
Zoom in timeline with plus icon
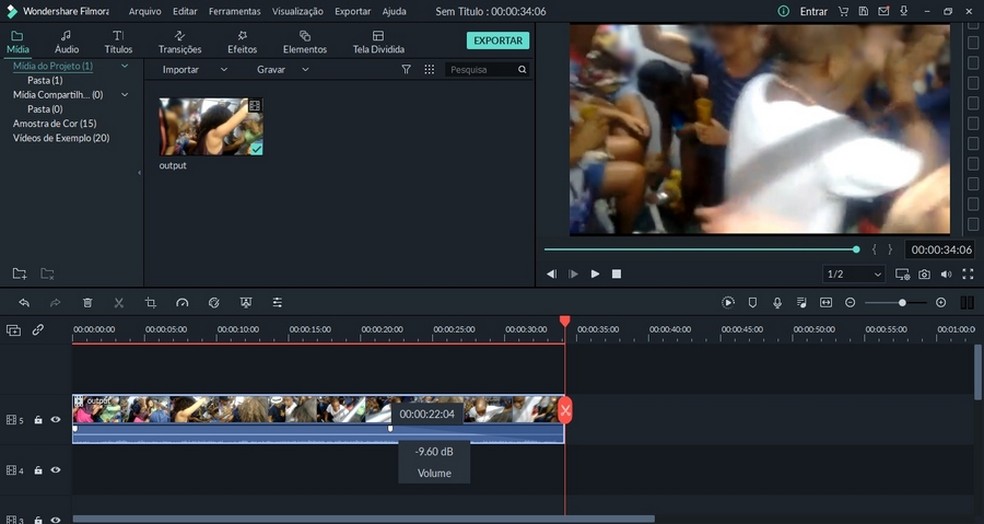click(x=941, y=302)
